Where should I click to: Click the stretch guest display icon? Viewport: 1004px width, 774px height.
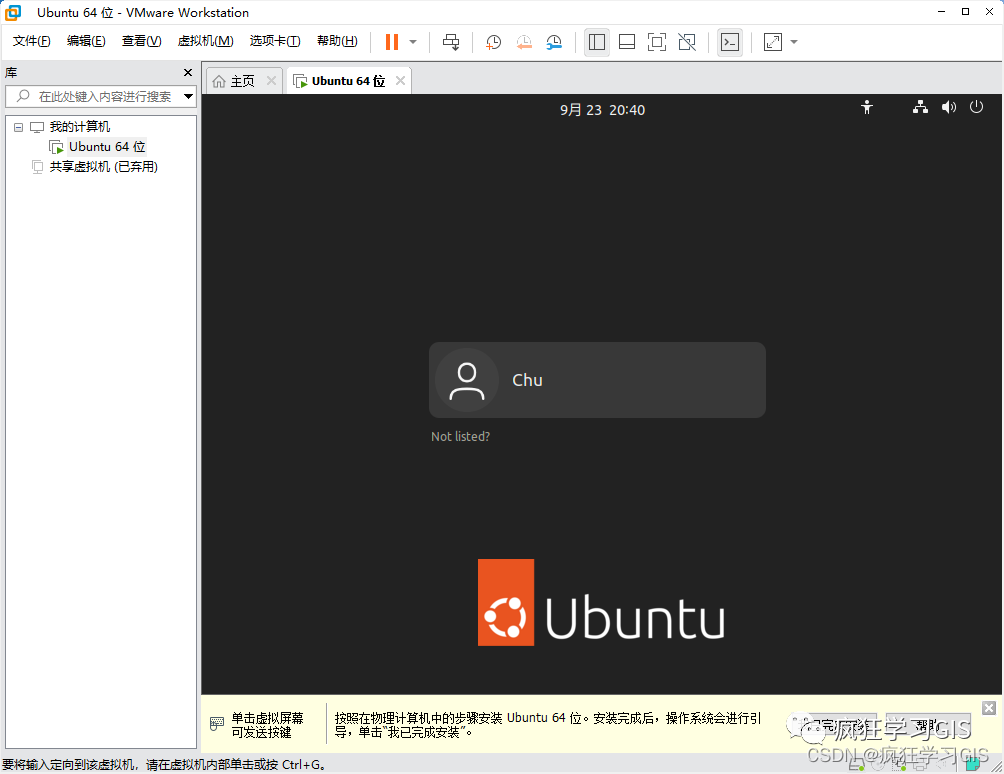tap(773, 42)
